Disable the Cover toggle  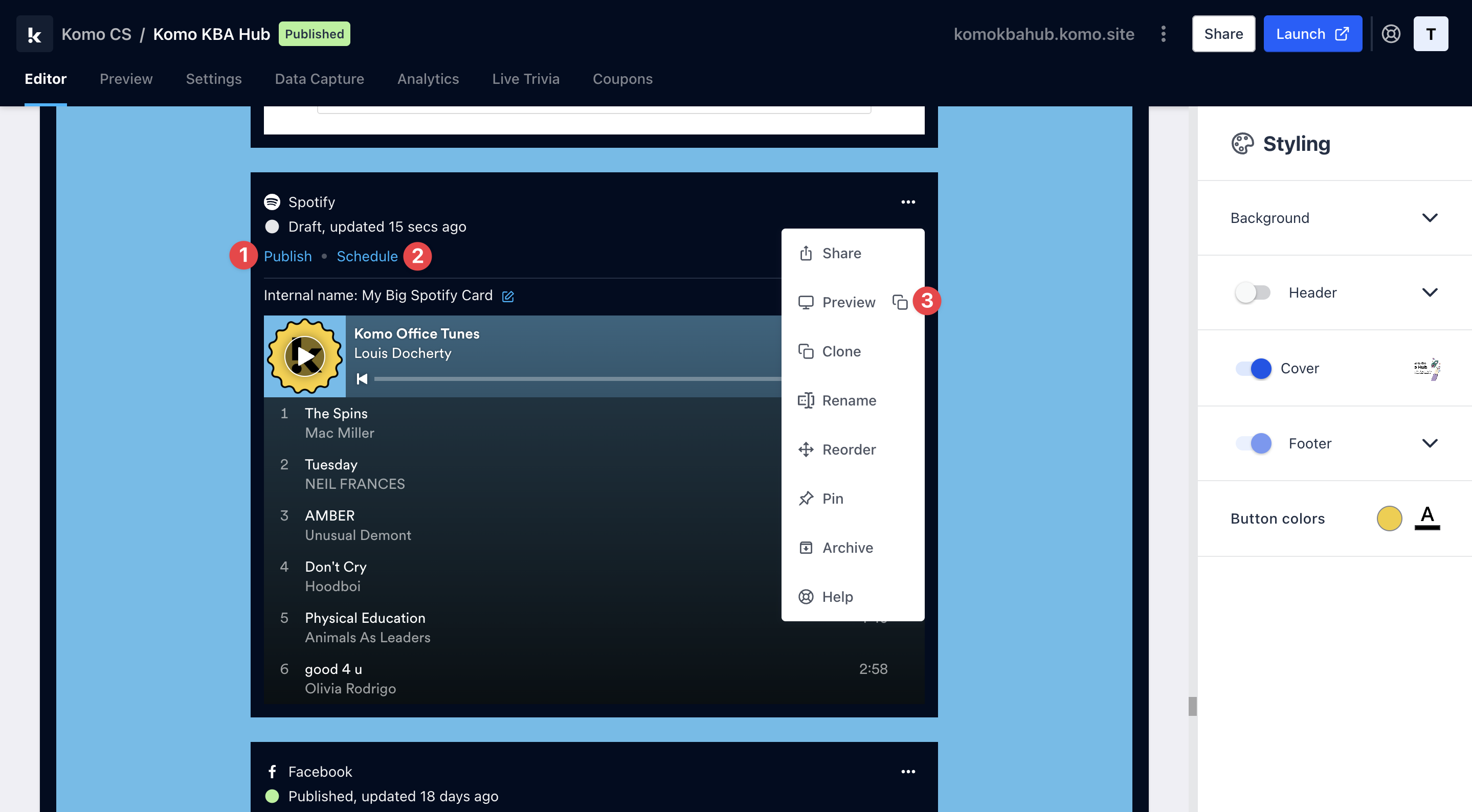point(1253,368)
